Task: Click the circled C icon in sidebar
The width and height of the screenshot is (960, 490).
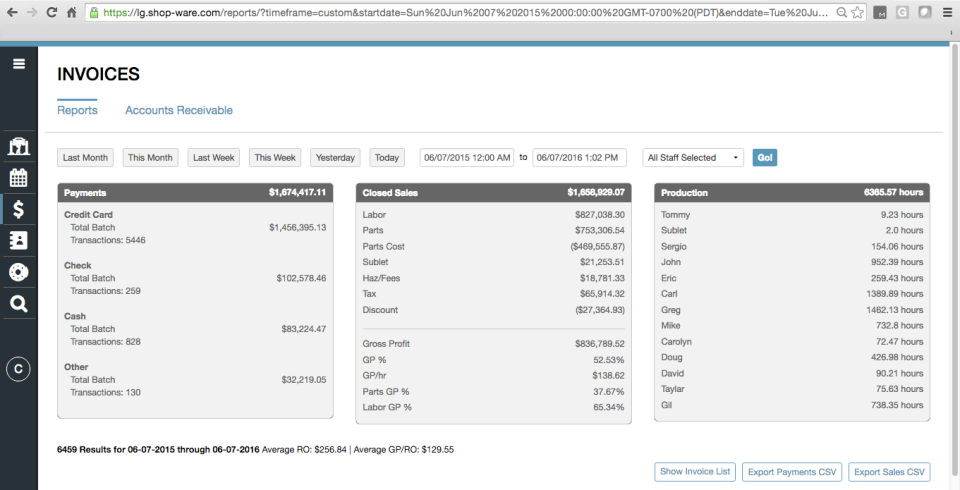Action: (18, 369)
